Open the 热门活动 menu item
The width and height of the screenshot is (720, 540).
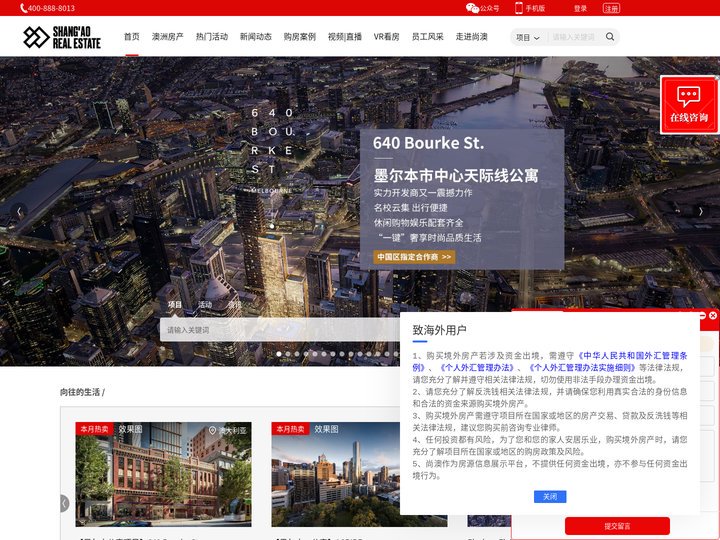[212, 37]
